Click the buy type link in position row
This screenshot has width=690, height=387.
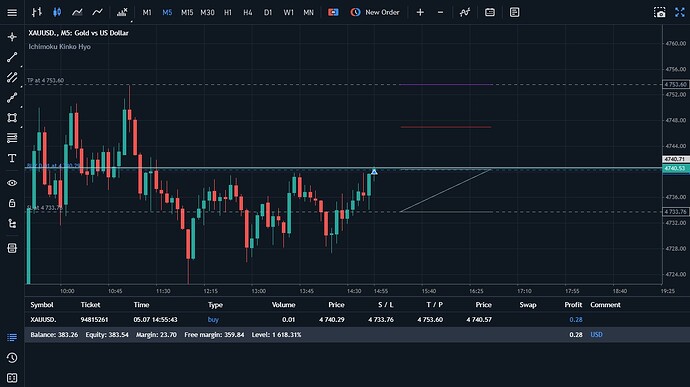(213, 320)
